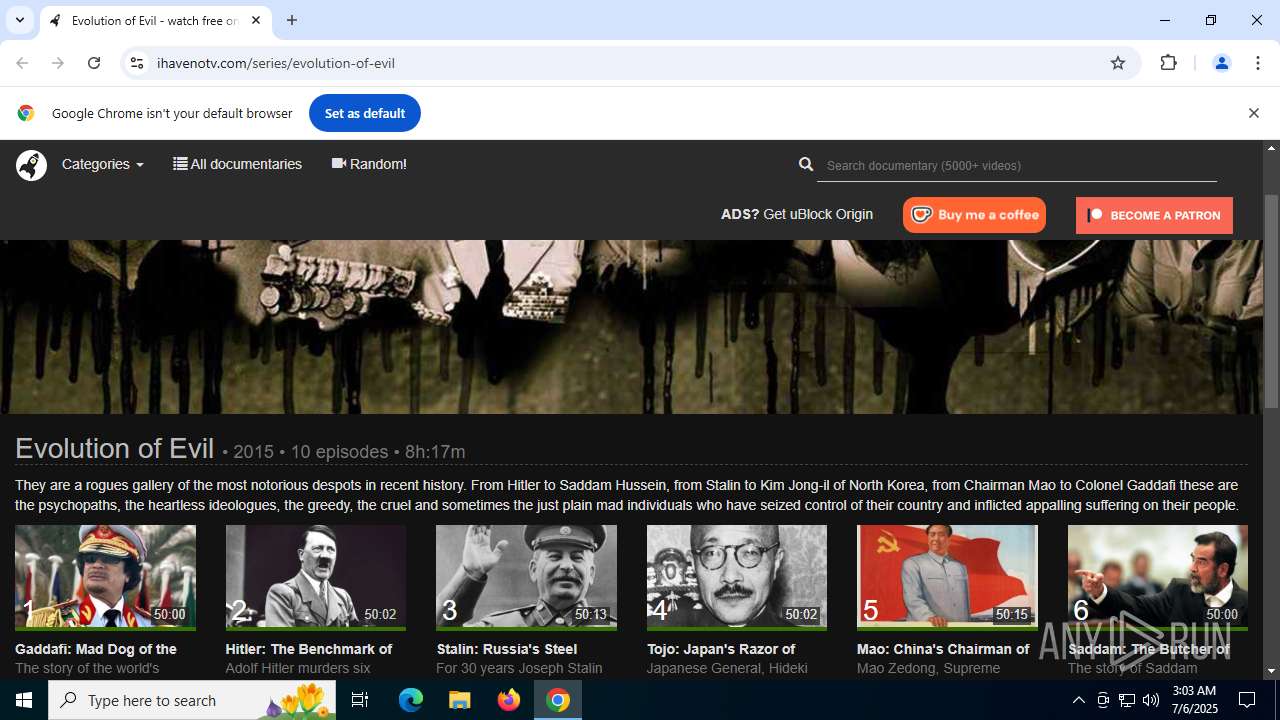Screen dimensions: 1280x720
Task: Open the Categories dropdown menu
Action: pos(102,164)
